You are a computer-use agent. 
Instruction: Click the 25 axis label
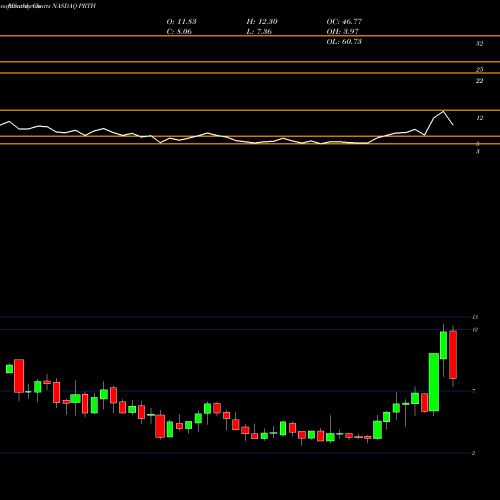[479, 70]
